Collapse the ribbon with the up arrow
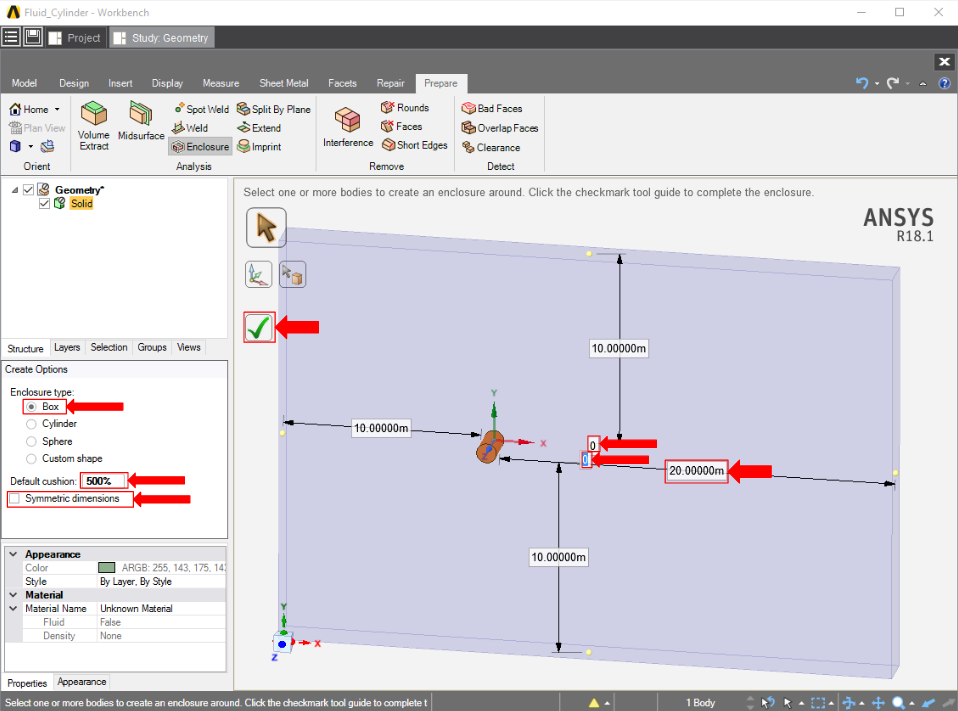 tap(923, 84)
